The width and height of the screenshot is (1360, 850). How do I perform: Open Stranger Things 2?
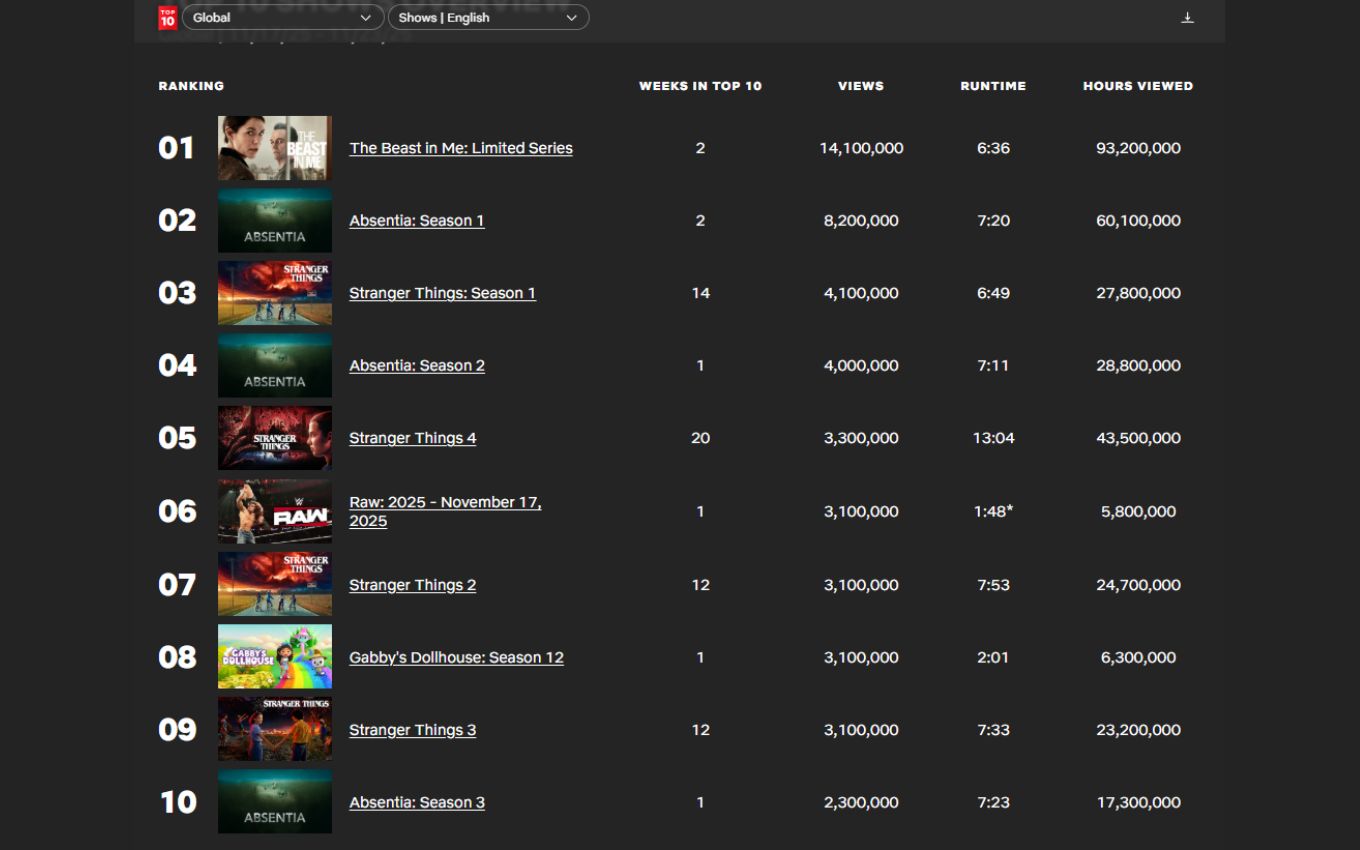412,584
